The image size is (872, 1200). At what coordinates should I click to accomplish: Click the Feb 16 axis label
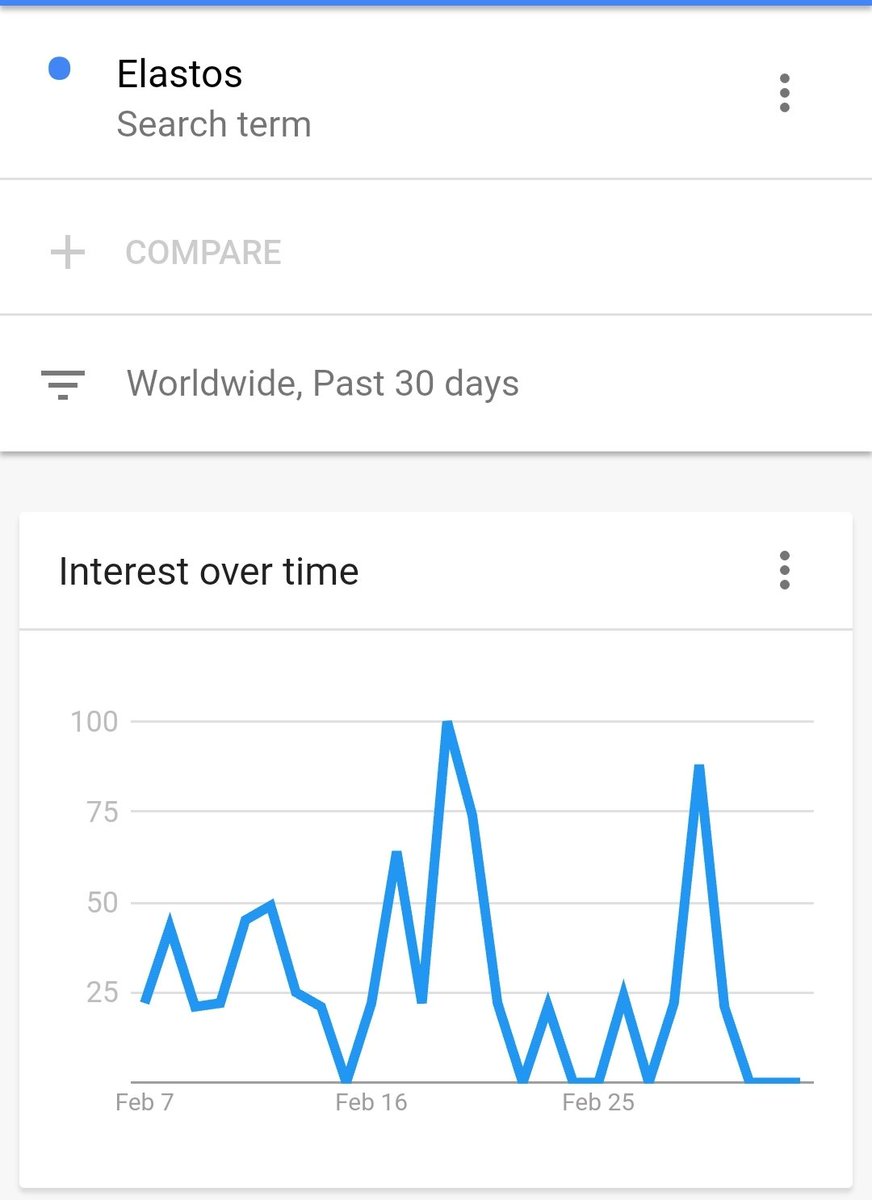click(x=371, y=1103)
